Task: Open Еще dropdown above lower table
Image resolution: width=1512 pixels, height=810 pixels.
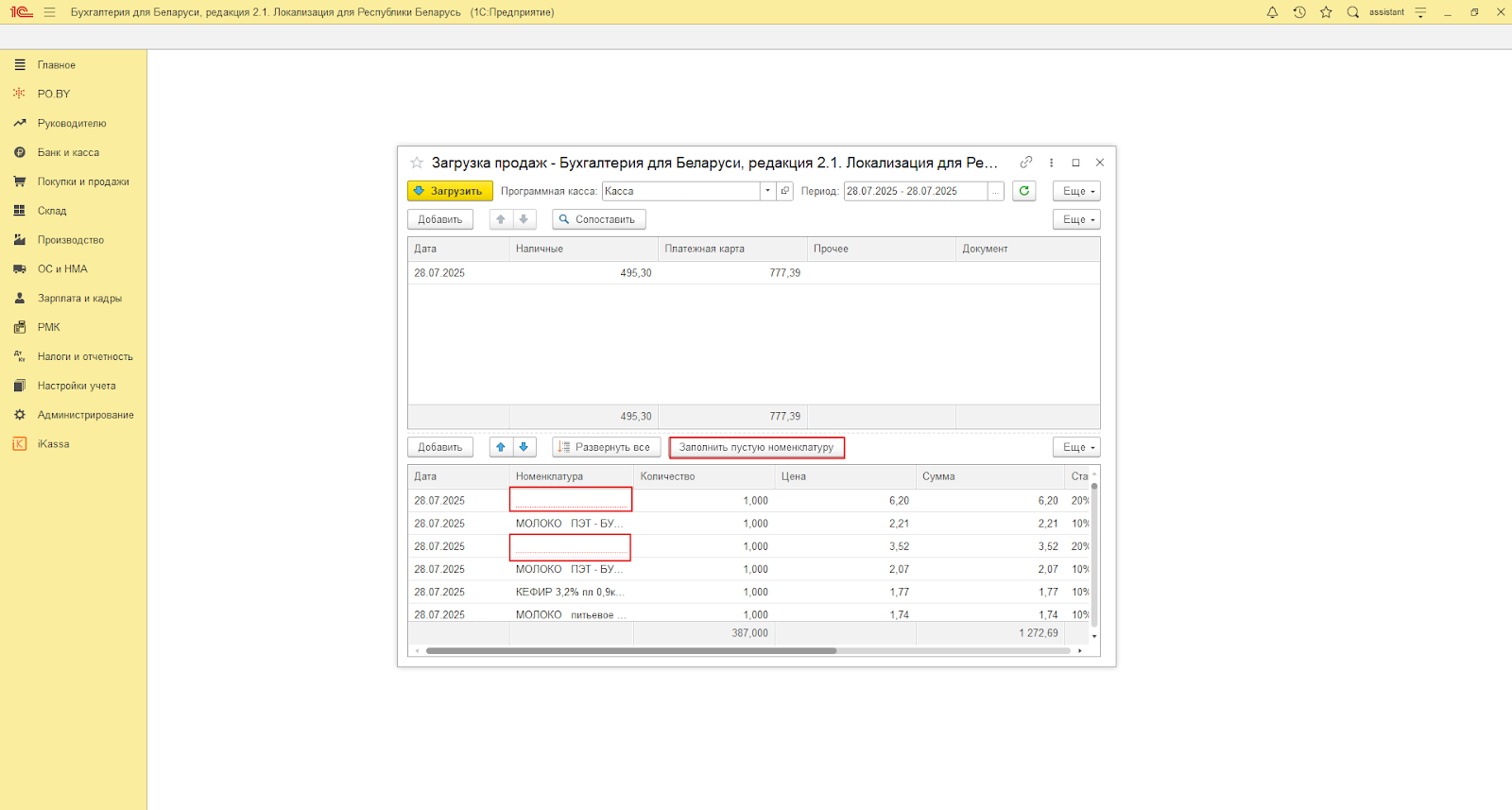Action: tap(1077, 447)
